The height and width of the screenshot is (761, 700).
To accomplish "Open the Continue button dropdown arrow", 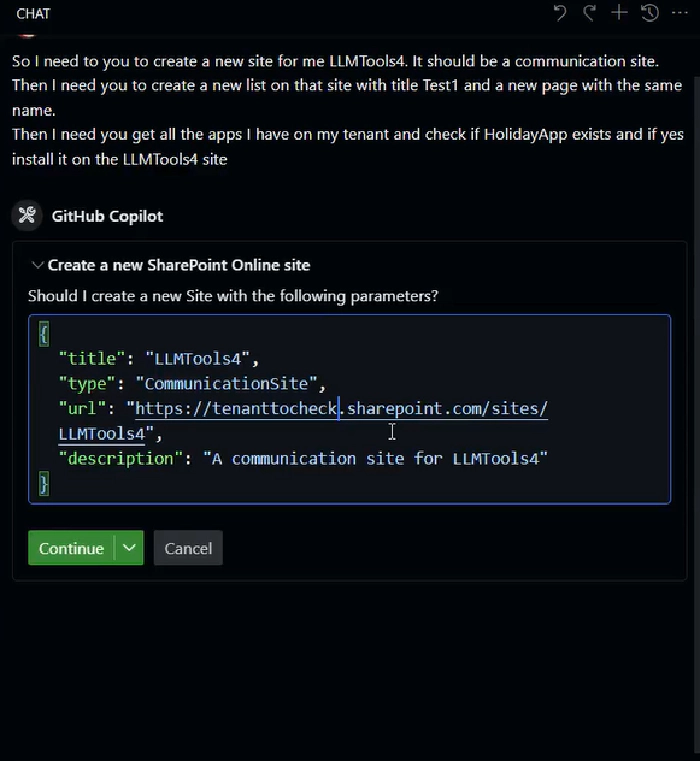I will click(129, 548).
